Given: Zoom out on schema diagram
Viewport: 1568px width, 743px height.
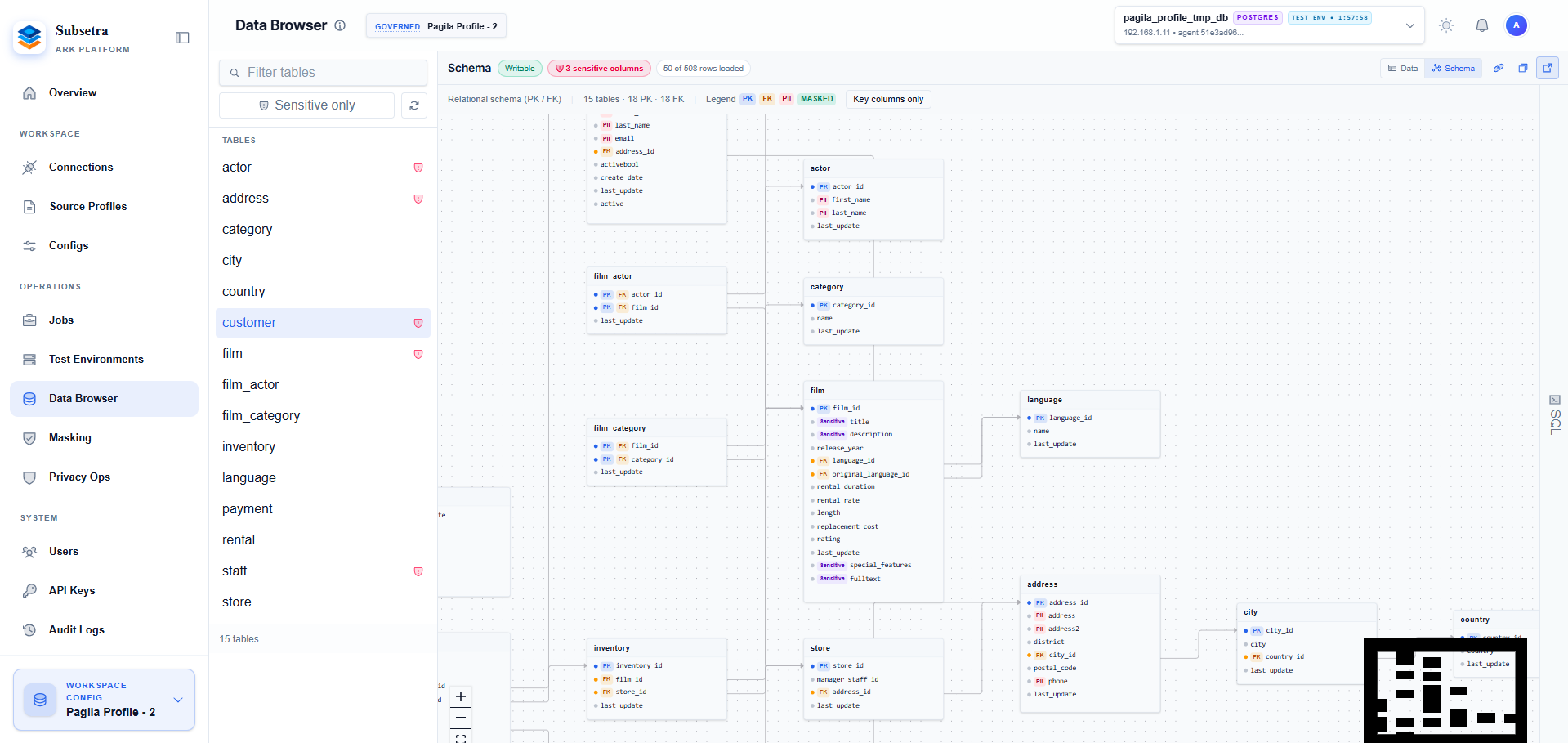Looking at the screenshot, I should coord(461,718).
